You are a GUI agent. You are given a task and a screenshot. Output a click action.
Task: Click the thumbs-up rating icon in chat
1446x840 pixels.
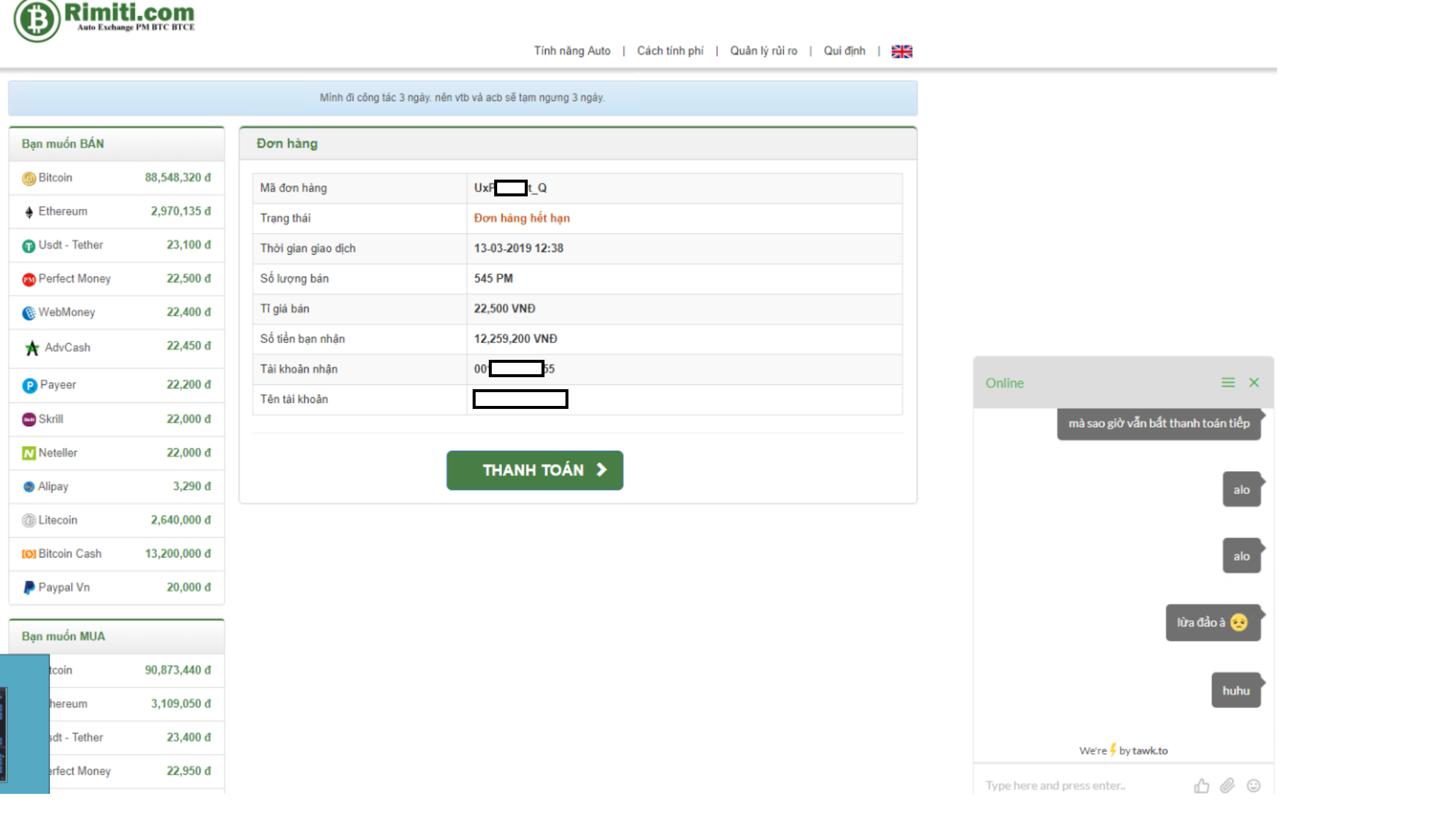(x=1201, y=786)
